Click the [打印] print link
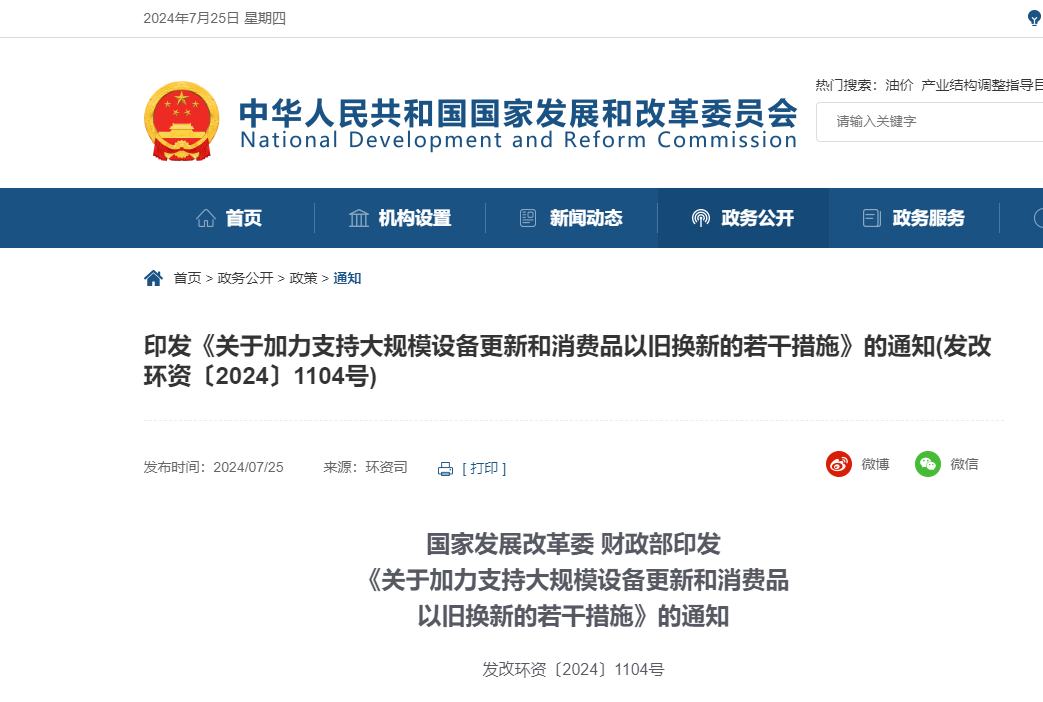The height and width of the screenshot is (702, 1043). point(484,468)
